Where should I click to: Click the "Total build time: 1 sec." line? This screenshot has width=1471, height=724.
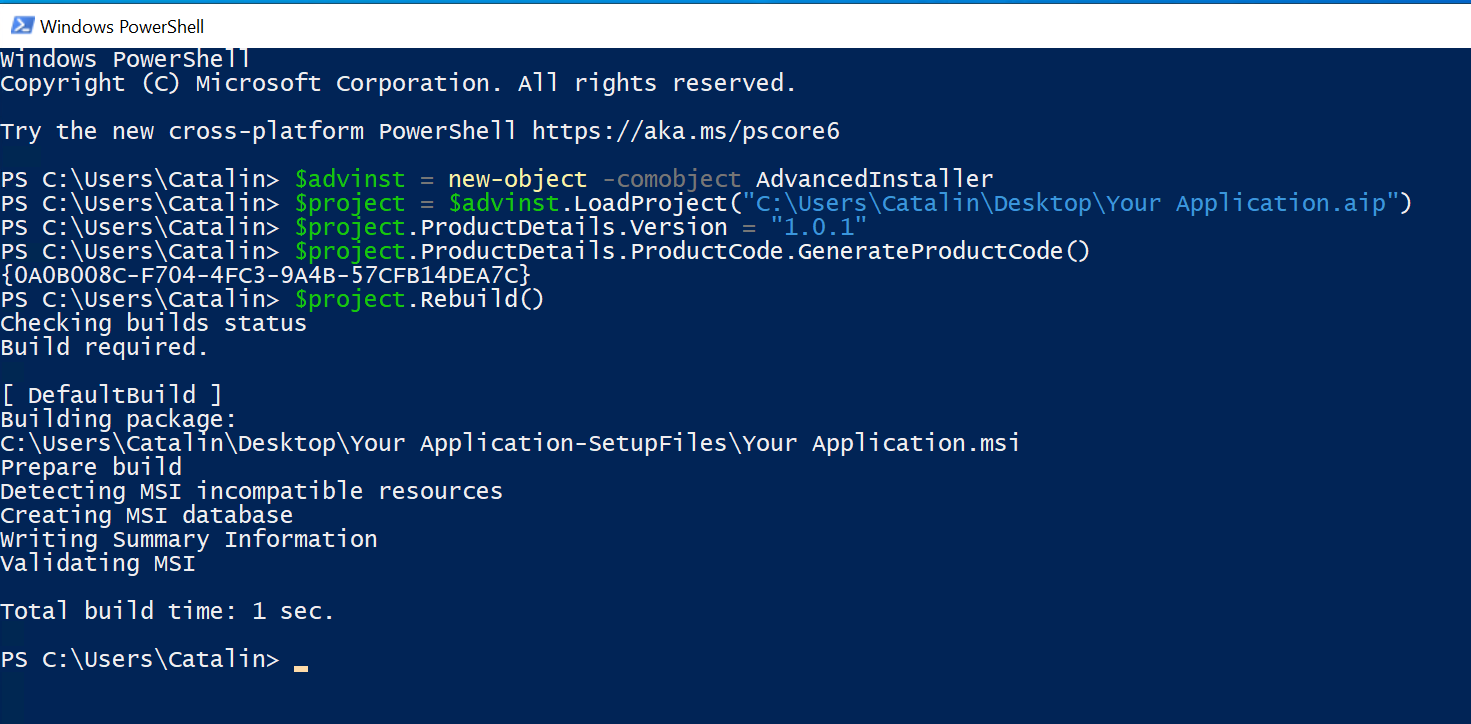[167, 611]
